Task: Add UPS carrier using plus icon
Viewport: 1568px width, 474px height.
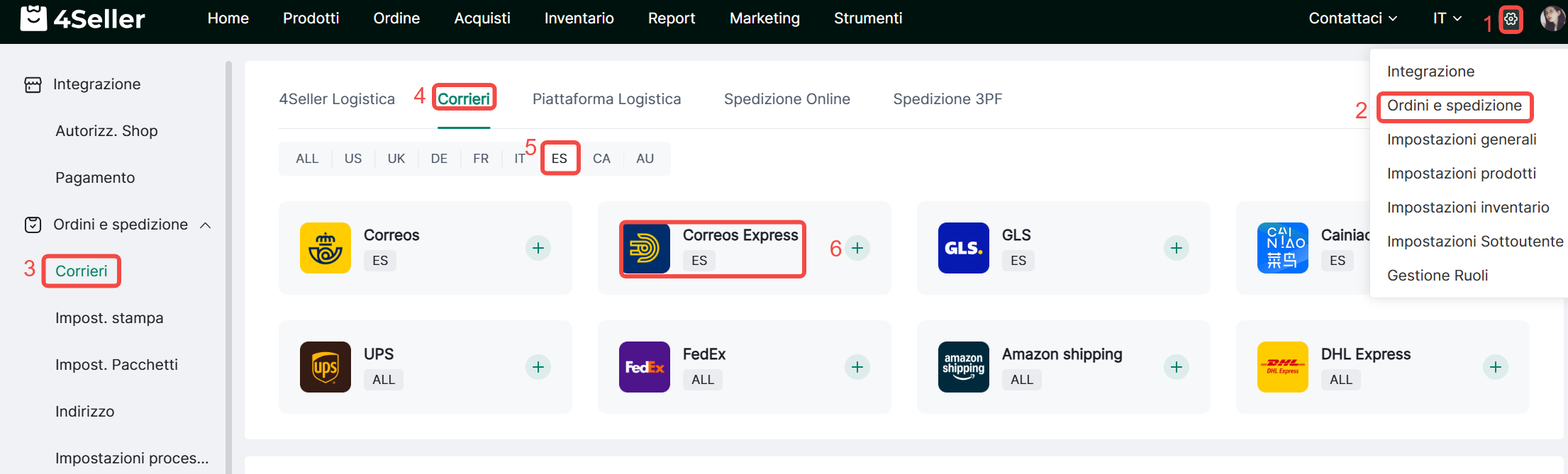Action: (538, 367)
